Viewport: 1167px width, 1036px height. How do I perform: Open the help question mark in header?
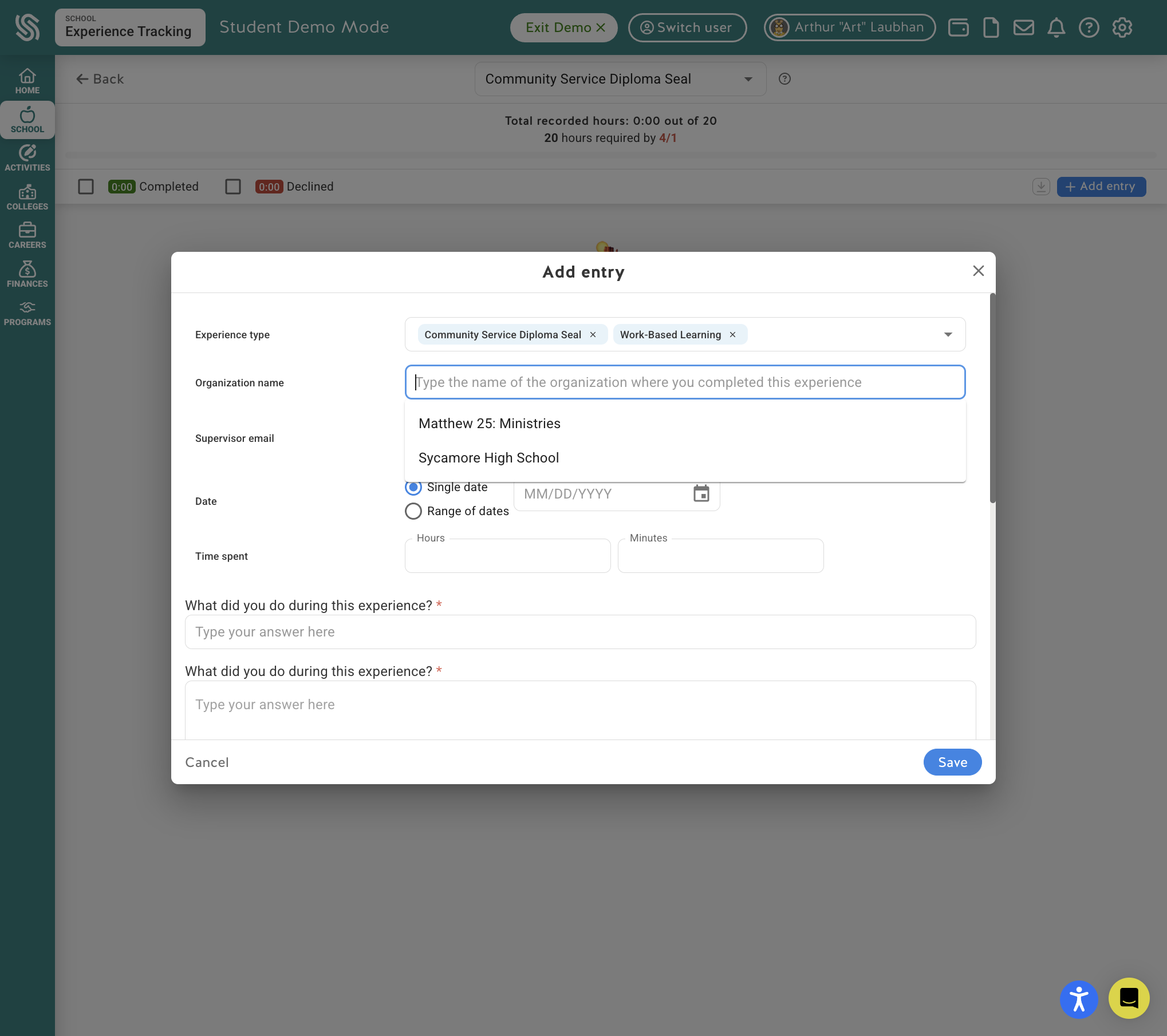pyautogui.click(x=1089, y=27)
